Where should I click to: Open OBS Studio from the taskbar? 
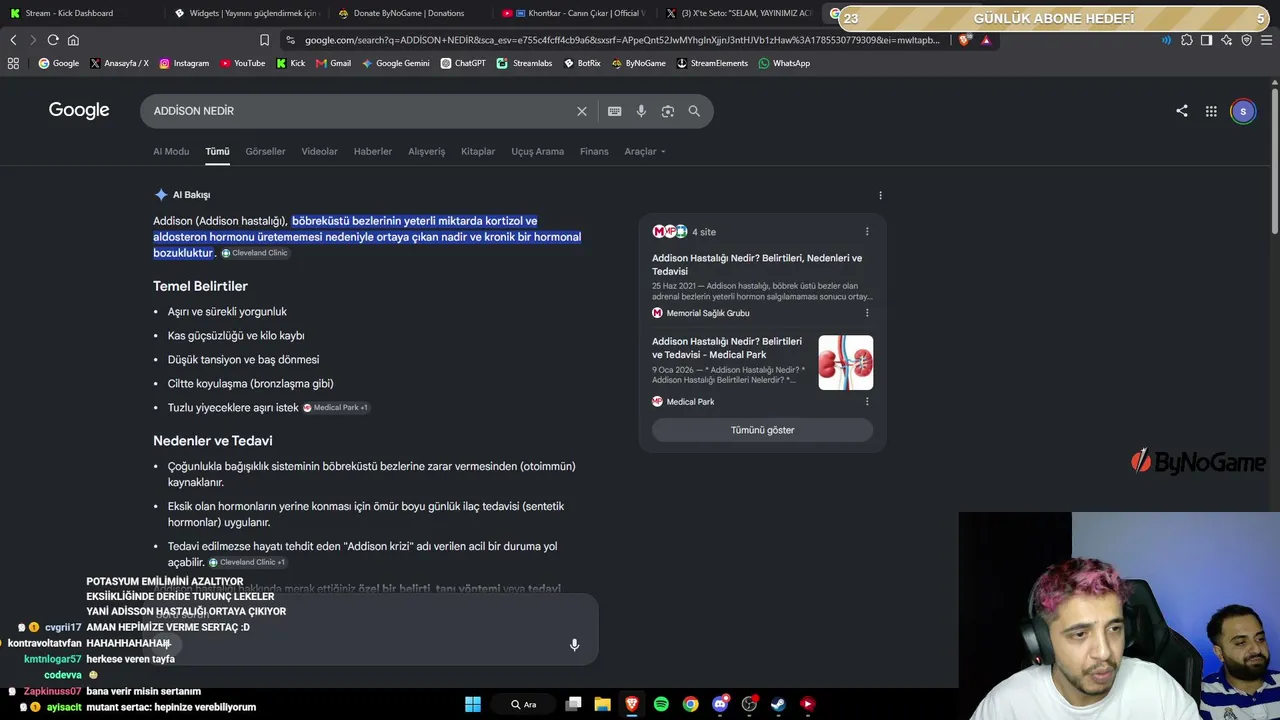749,704
